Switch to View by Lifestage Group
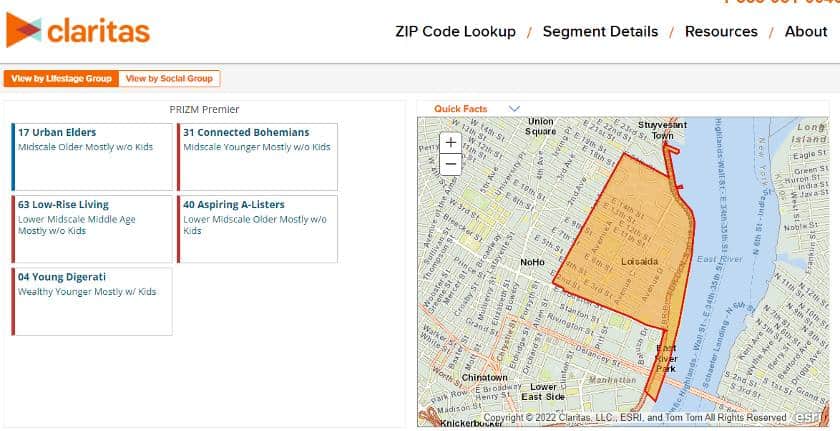 coord(61,79)
